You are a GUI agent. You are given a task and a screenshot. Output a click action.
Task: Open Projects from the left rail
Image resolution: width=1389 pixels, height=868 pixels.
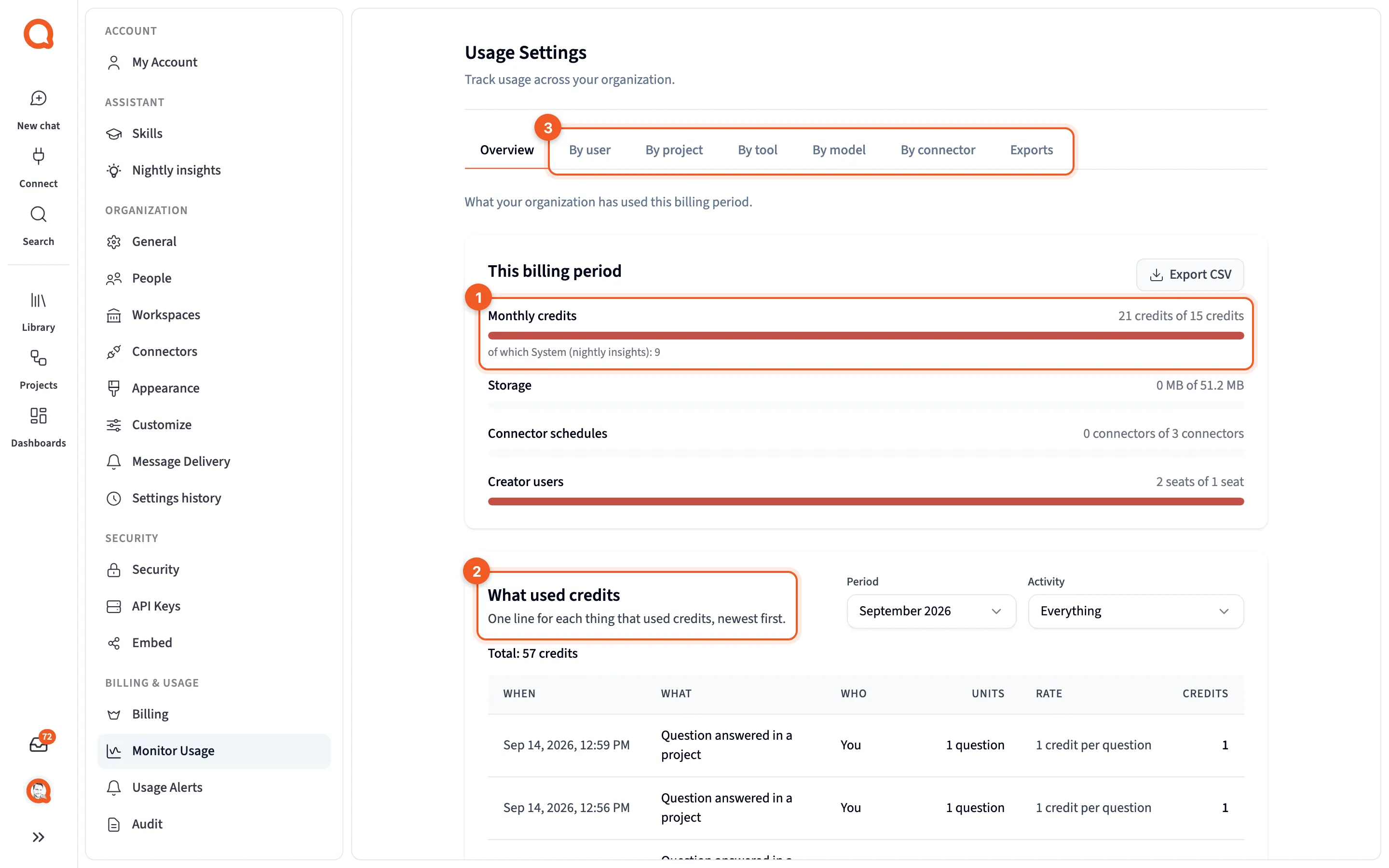click(39, 370)
